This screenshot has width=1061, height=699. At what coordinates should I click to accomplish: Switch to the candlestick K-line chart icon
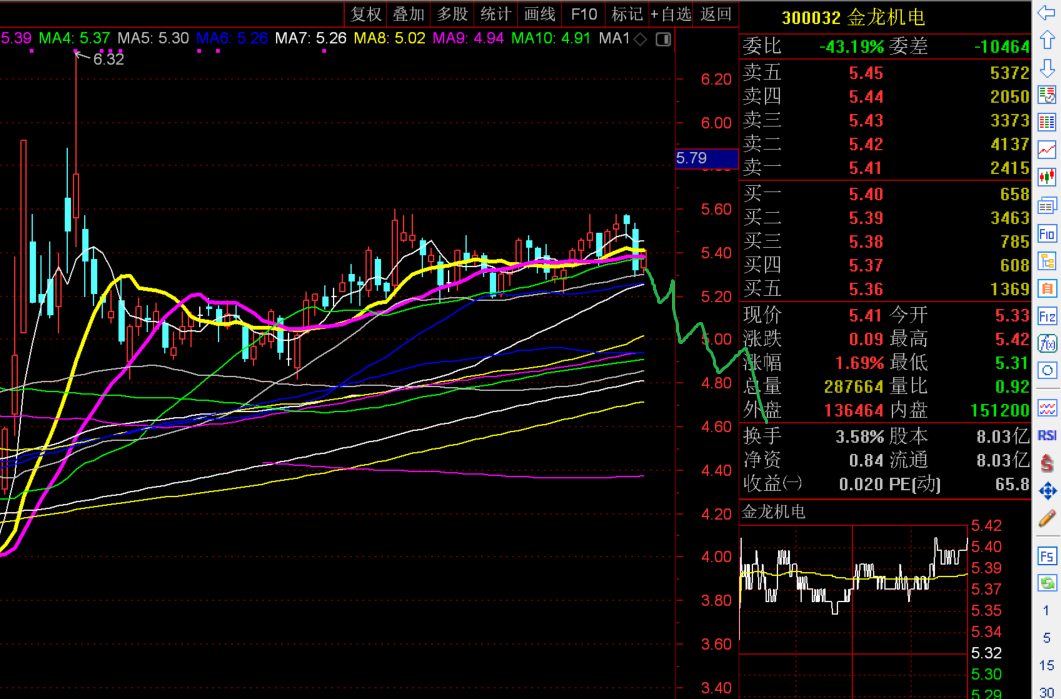click(x=1047, y=177)
